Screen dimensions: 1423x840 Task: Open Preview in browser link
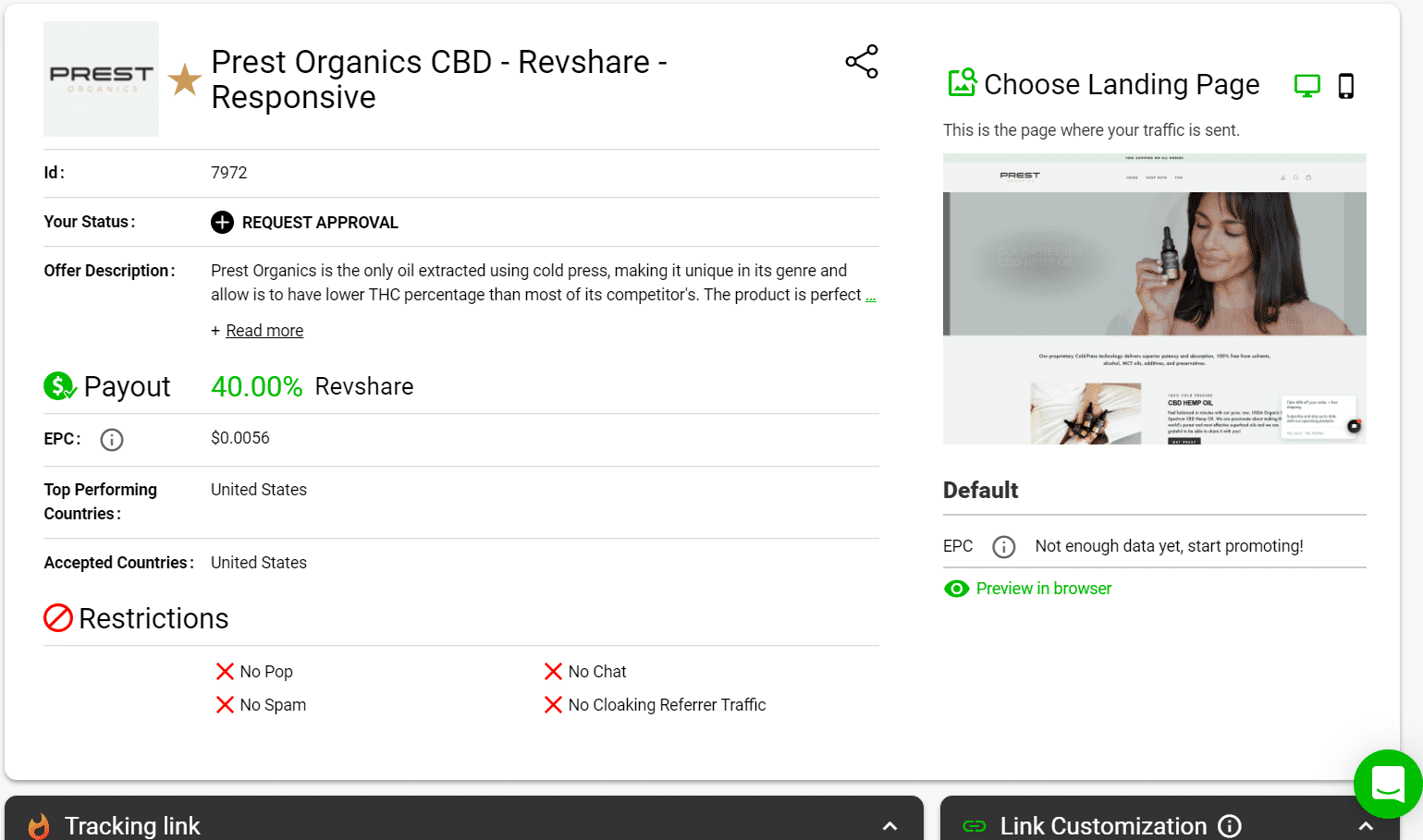pos(1043,590)
